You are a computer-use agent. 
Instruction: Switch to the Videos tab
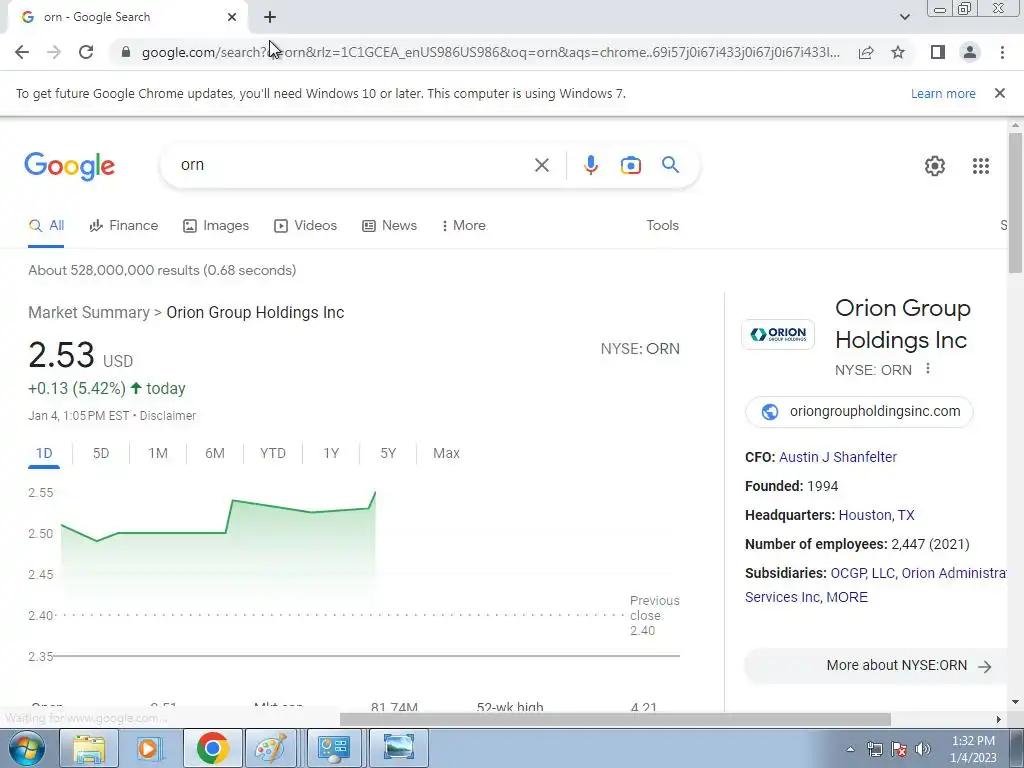306,226
